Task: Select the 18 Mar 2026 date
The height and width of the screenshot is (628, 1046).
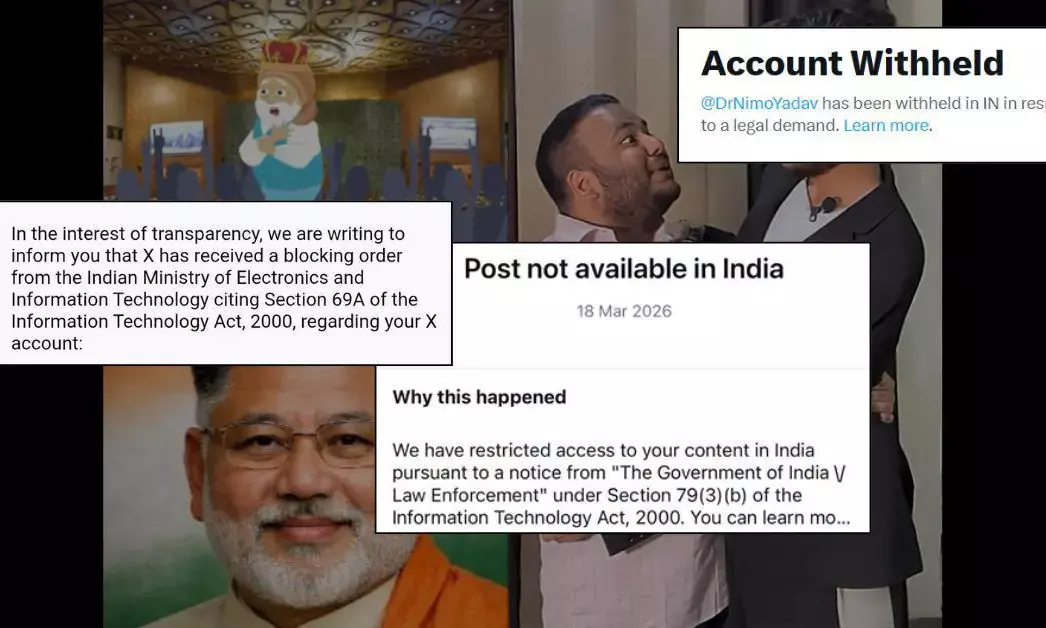Action: [624, 312]
